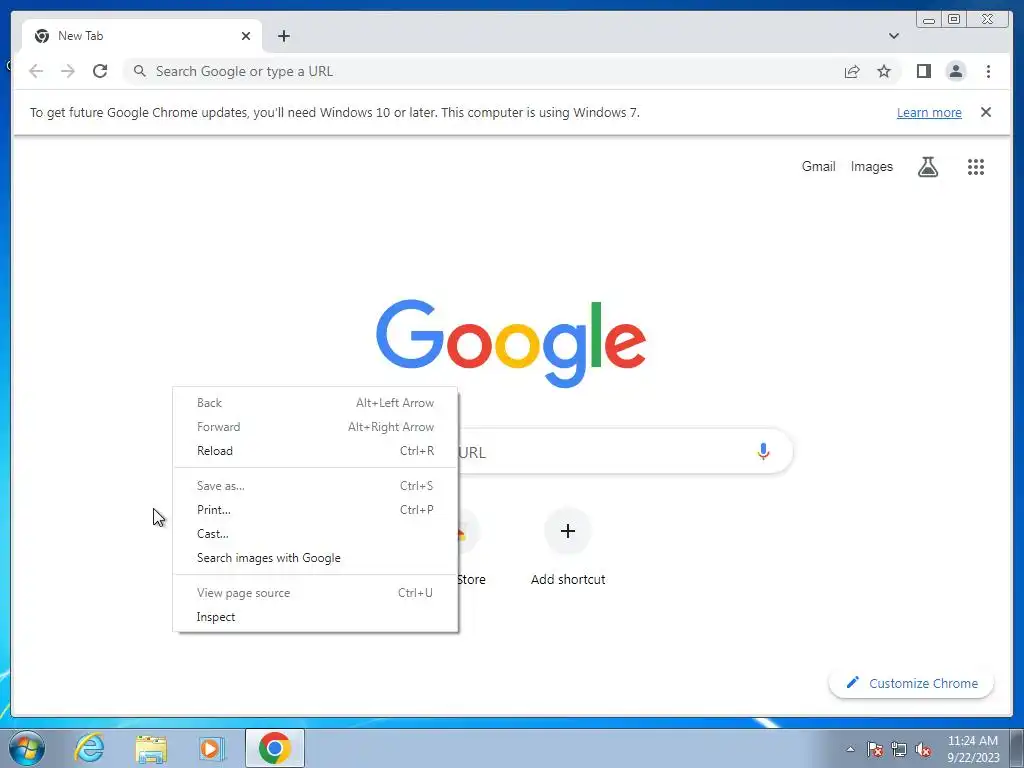This screenshot has height=768, width=1024.
Task: Click Save as... in the context menu
Action: point(315,485)
